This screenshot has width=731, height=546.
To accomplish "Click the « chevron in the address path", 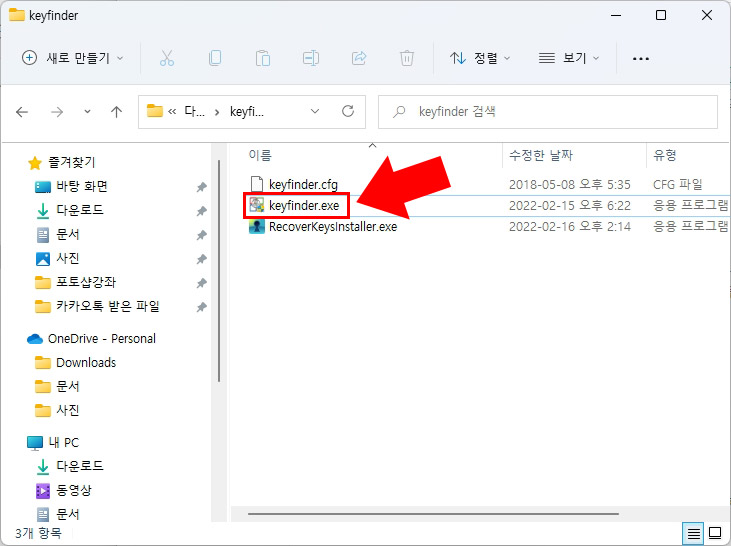I will tap(172, 112).
